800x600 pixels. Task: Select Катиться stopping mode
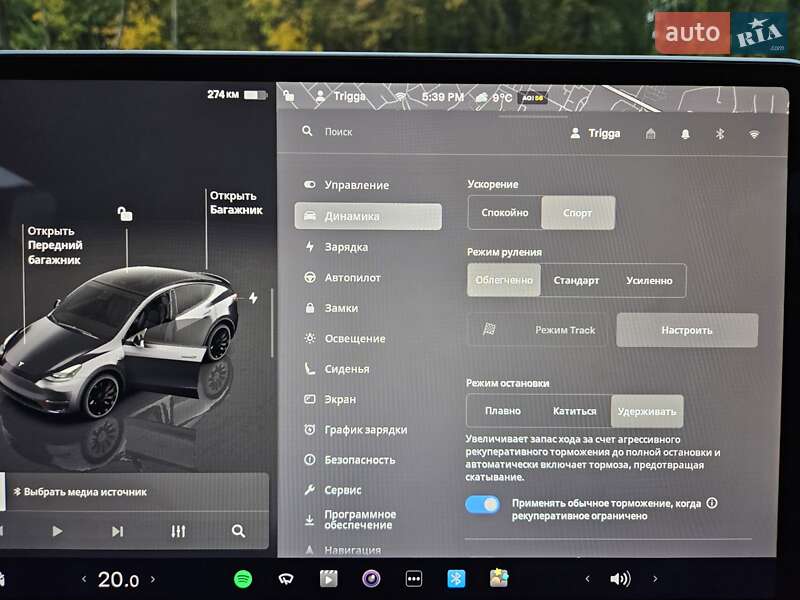574,411
